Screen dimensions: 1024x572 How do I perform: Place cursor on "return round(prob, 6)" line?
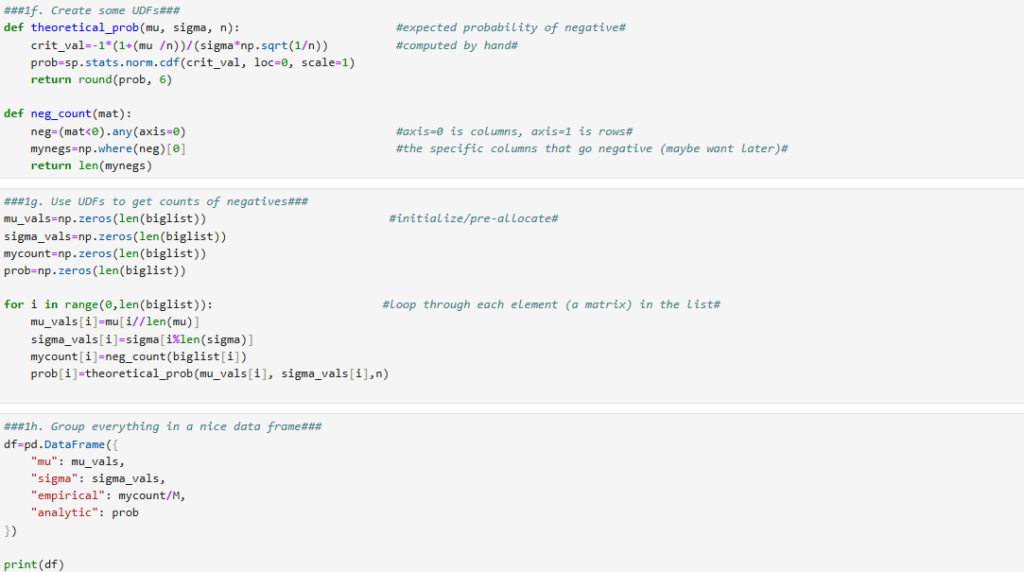point(101,80)
